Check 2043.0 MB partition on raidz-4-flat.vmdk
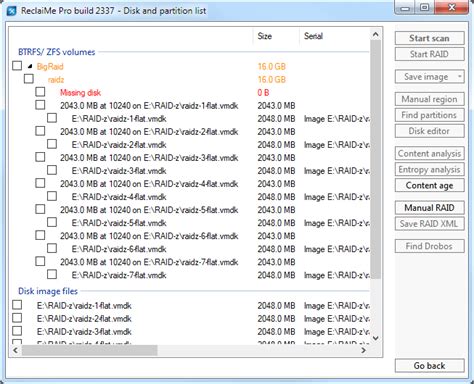Viewport: 474px width, 384px height. click(x=40, y=183)
